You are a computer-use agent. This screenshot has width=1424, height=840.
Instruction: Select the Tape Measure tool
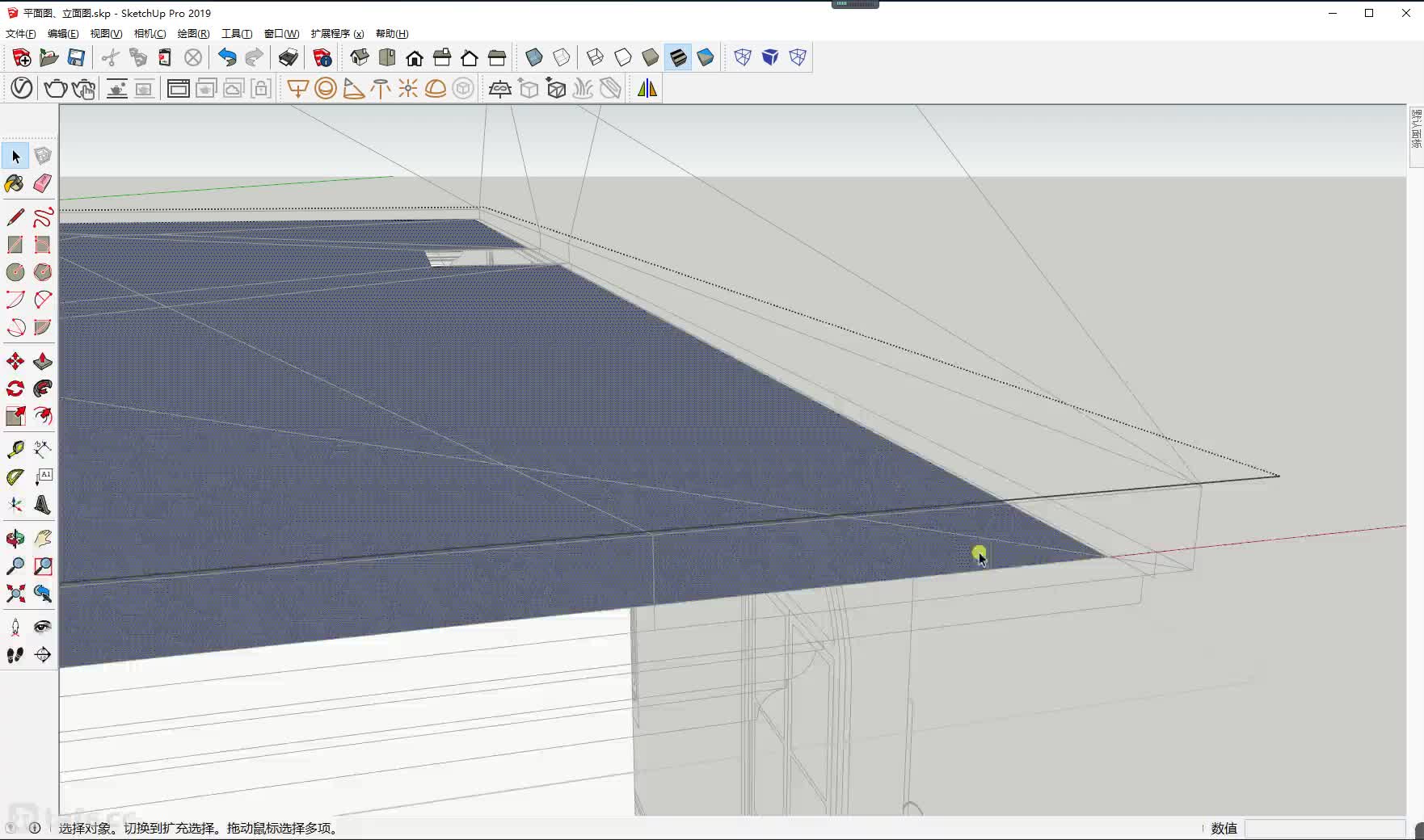pos(15,449)
